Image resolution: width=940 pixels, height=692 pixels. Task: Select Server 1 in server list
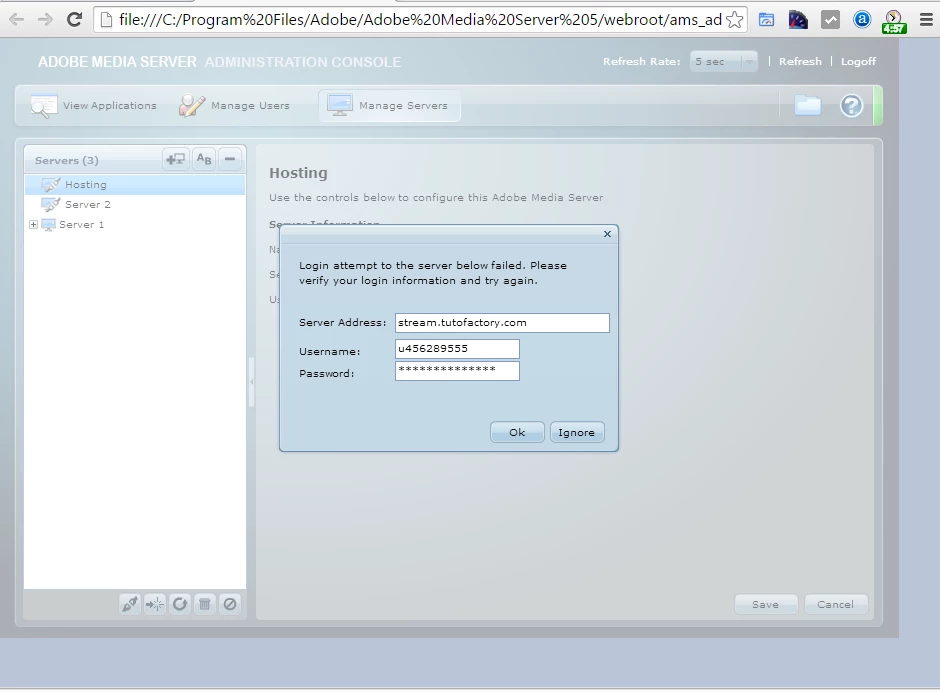135,224
